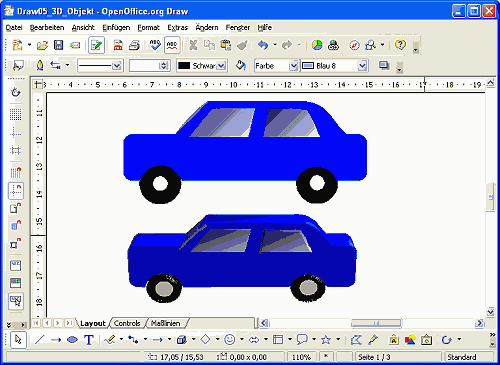
Task: Open the Smiley symbol shapes tool
Action: (x=229, y=340)
